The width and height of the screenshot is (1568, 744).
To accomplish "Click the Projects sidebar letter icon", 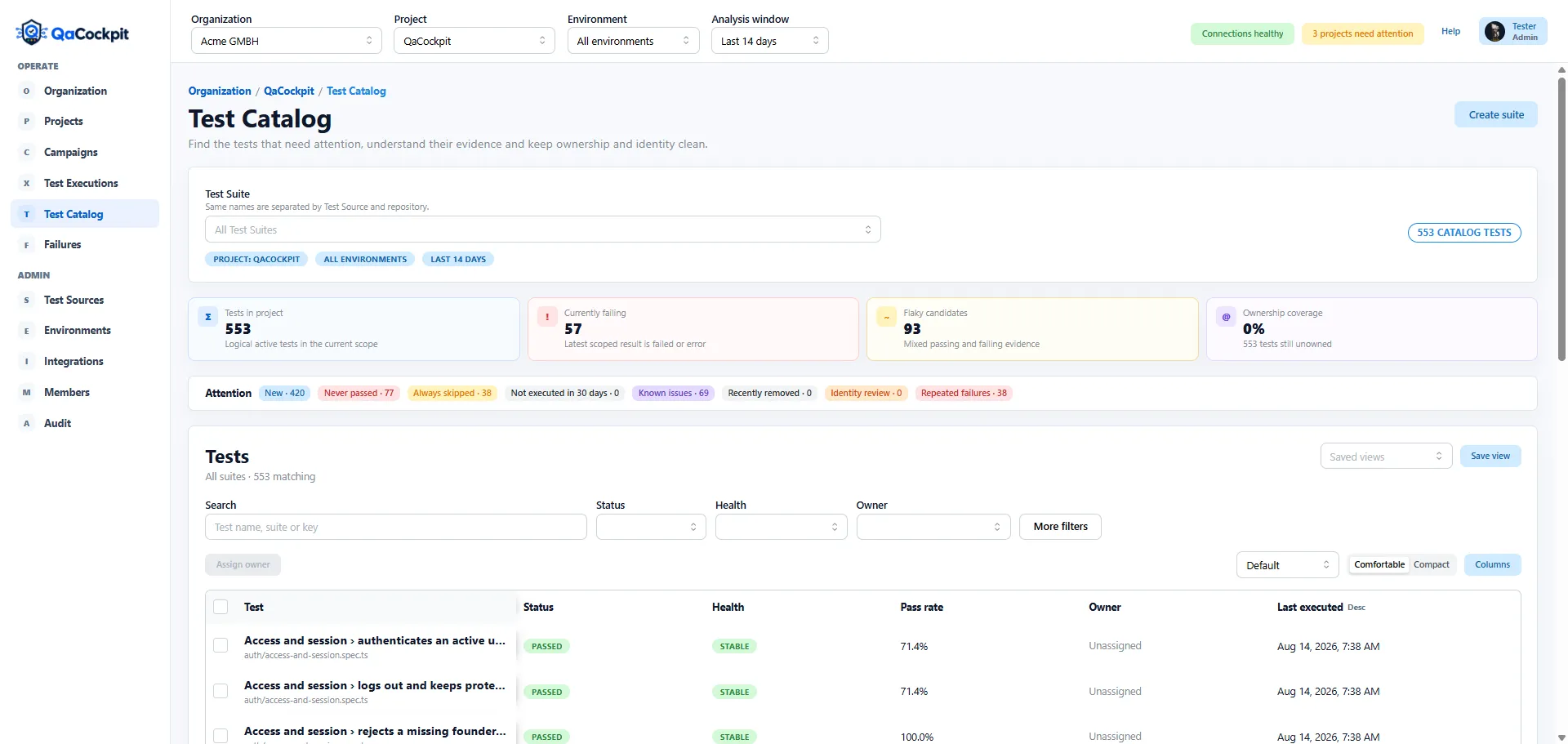I will point(26,121).
